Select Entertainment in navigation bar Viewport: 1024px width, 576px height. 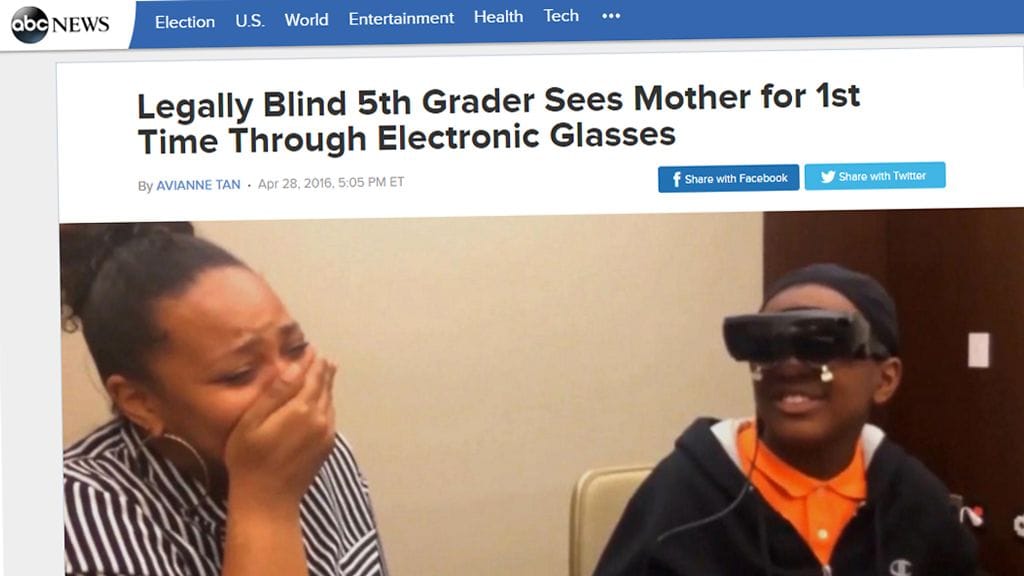point(401,18)
